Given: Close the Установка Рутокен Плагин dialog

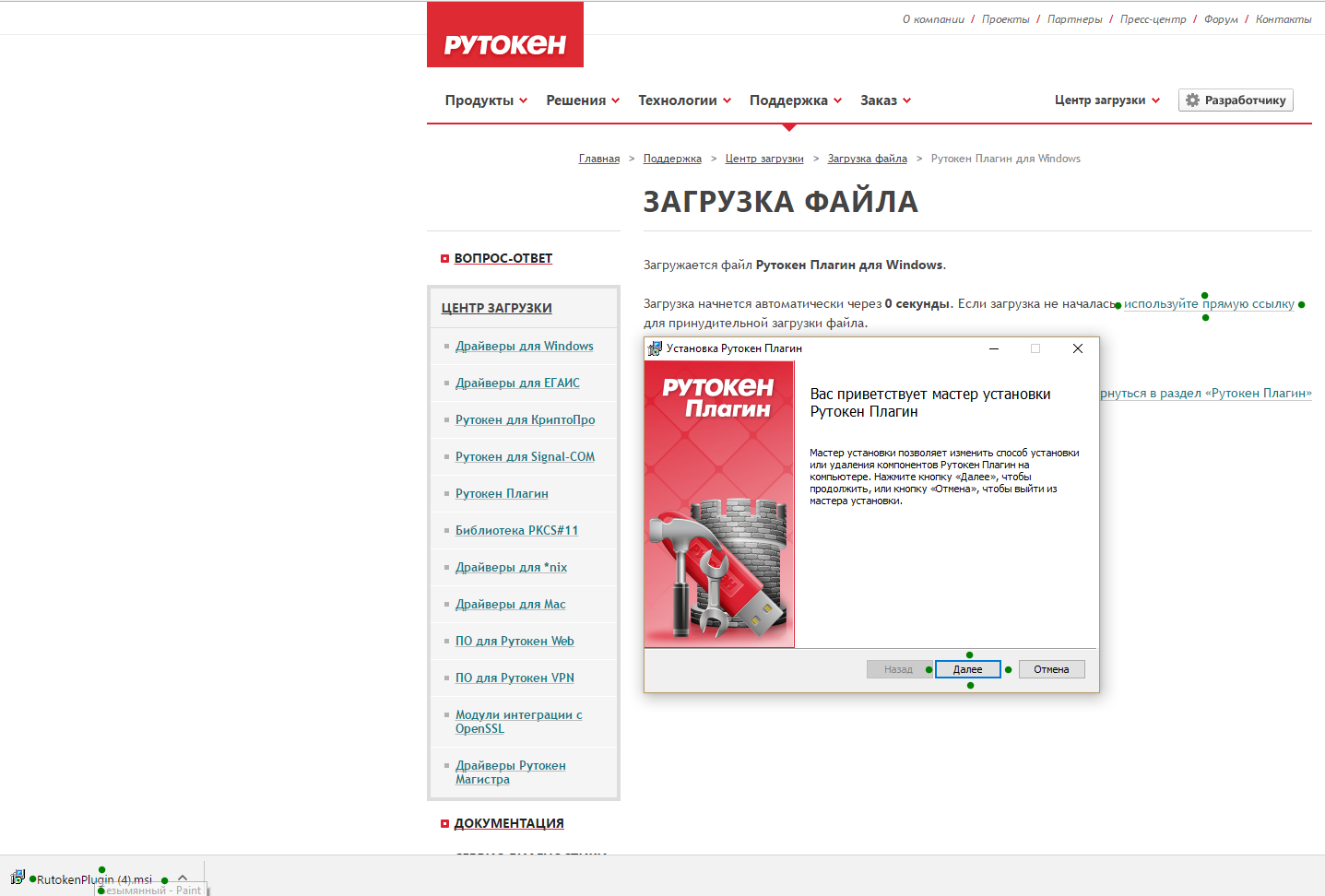Looking at the screenshot, I should click(1077, 348).
